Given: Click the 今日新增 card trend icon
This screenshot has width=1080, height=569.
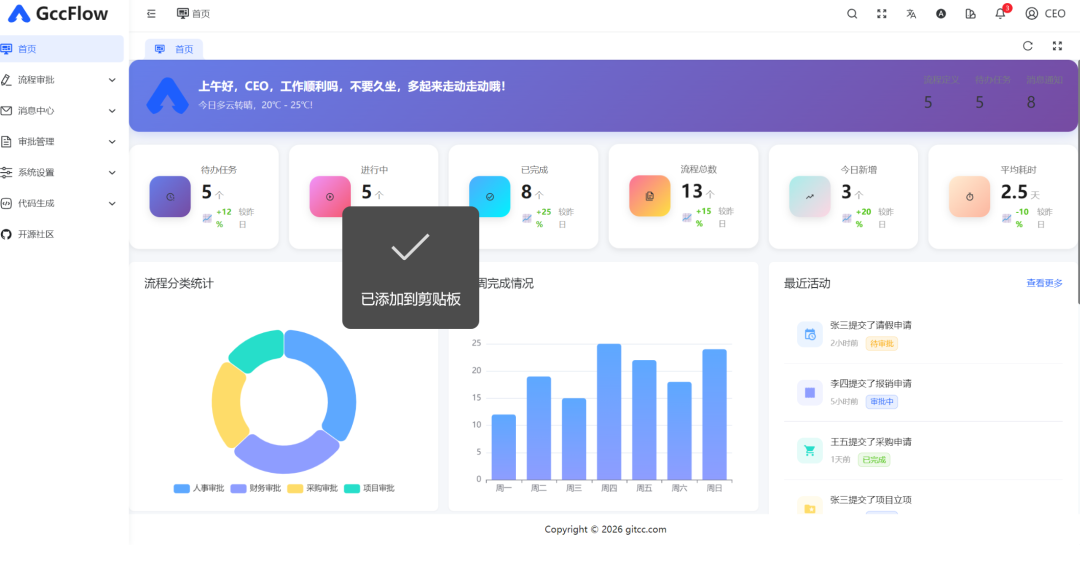Looking at the screenshot, I should tap(809, 196).
